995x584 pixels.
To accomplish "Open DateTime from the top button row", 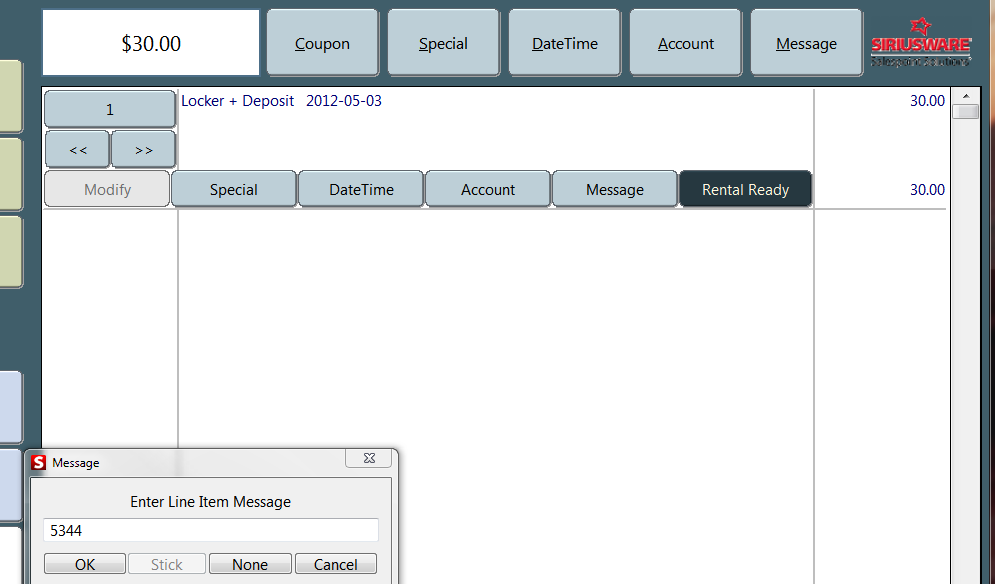I will [x=564, y=42].
